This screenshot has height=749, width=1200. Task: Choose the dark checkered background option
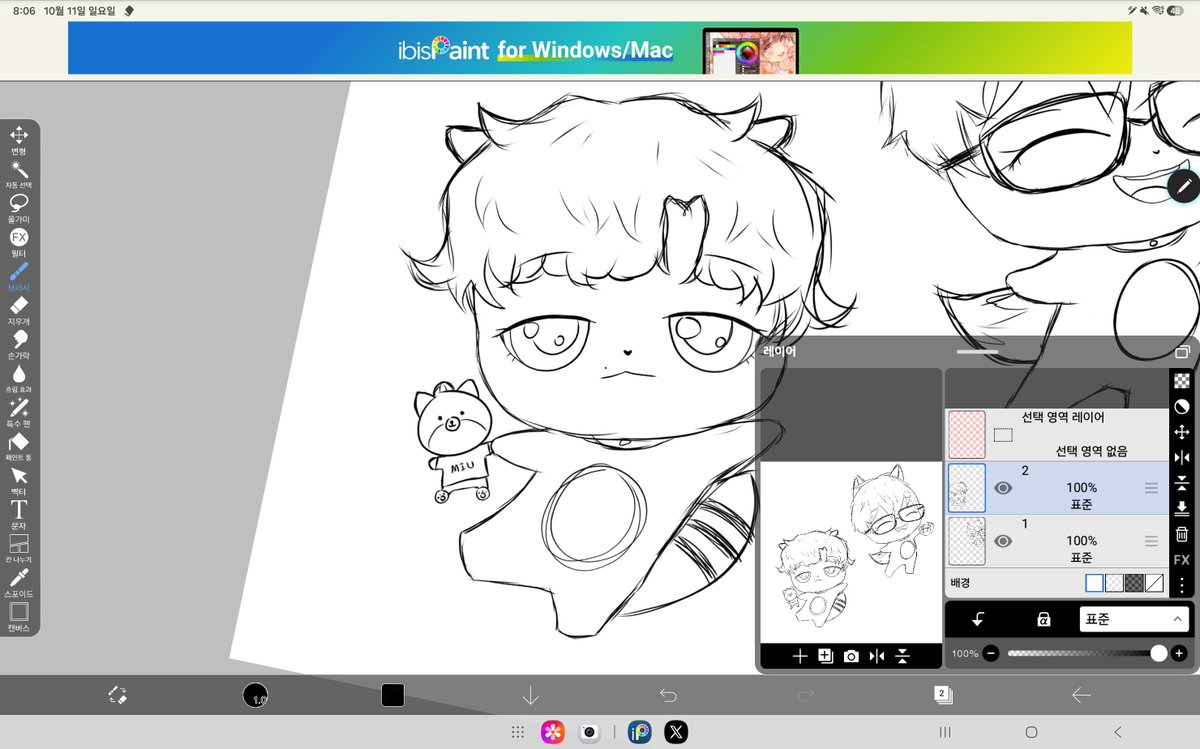pos(1135,582)
